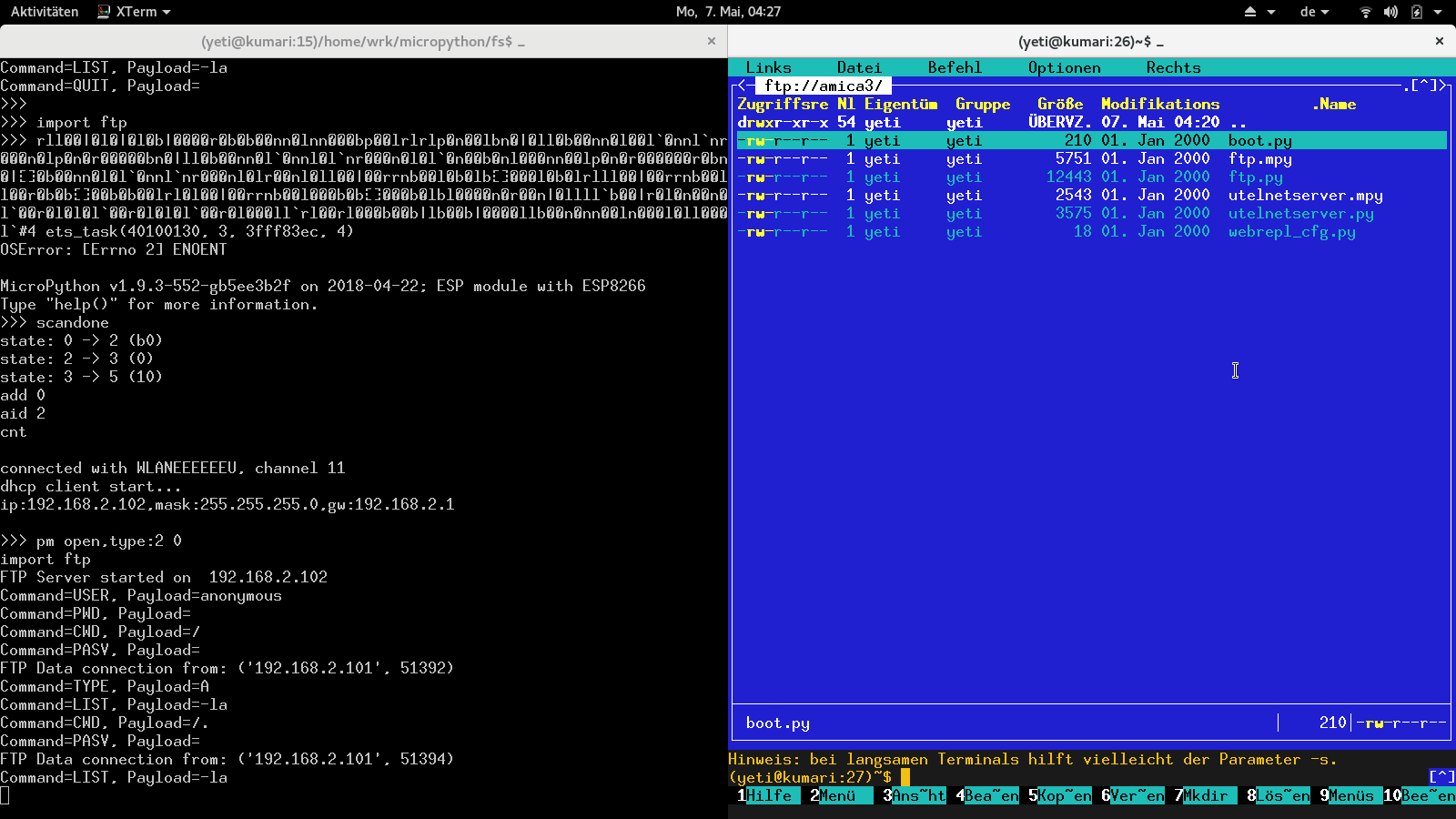Close the left terminal tab micropython/fs
The height and width of the screenshot is (819, 1456).
(712, 41)
